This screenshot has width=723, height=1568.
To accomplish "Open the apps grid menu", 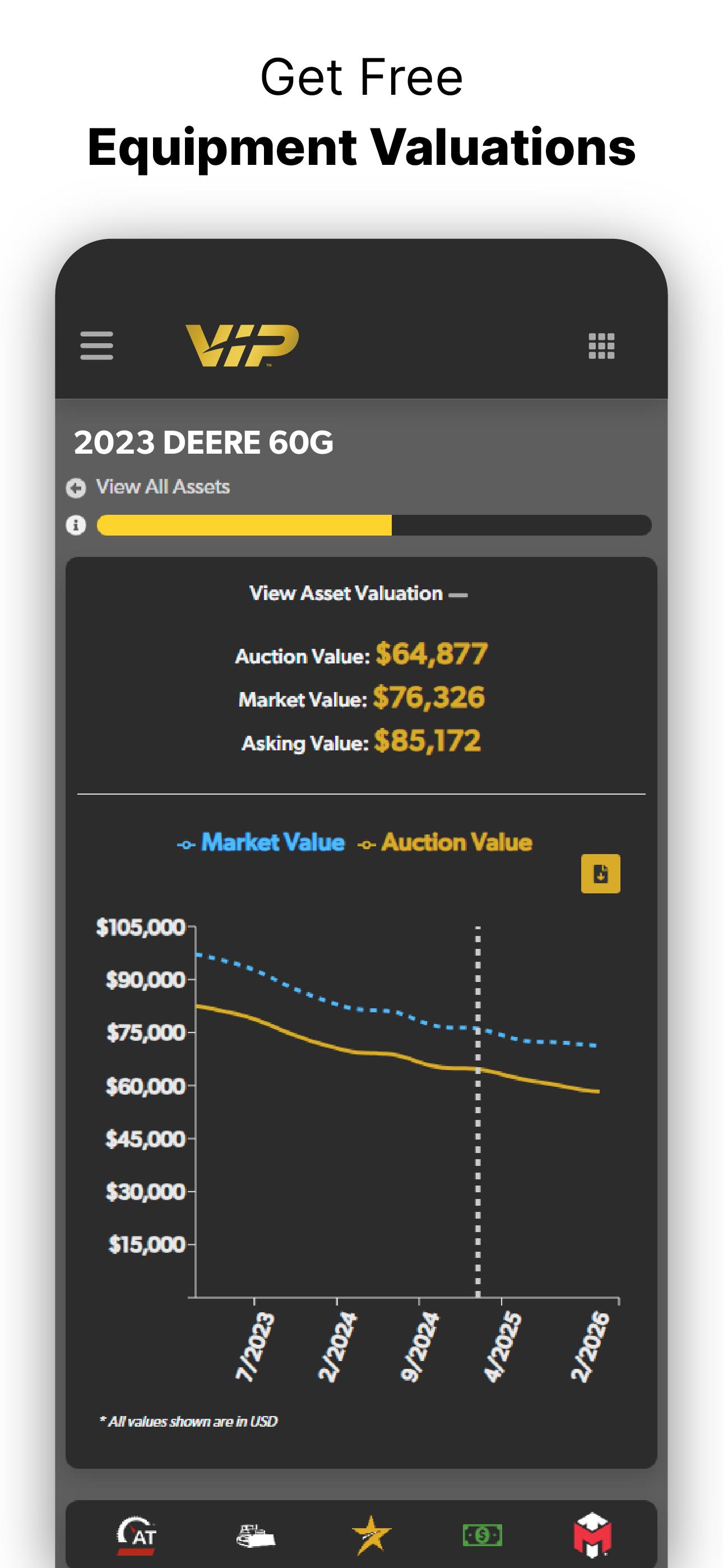I will (x=601, y=346).
